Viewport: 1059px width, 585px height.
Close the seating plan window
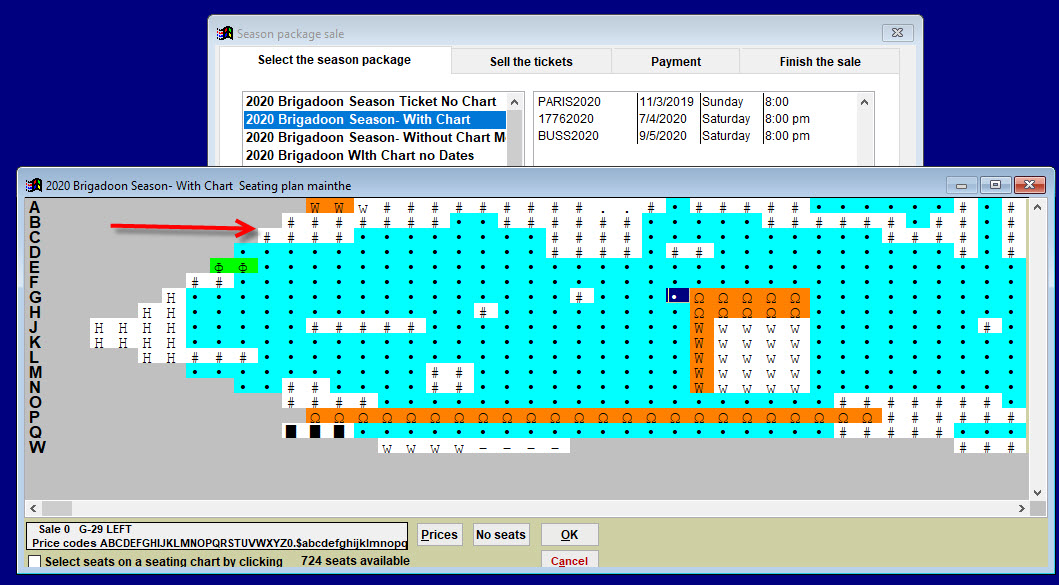[x=1029, y=184]
